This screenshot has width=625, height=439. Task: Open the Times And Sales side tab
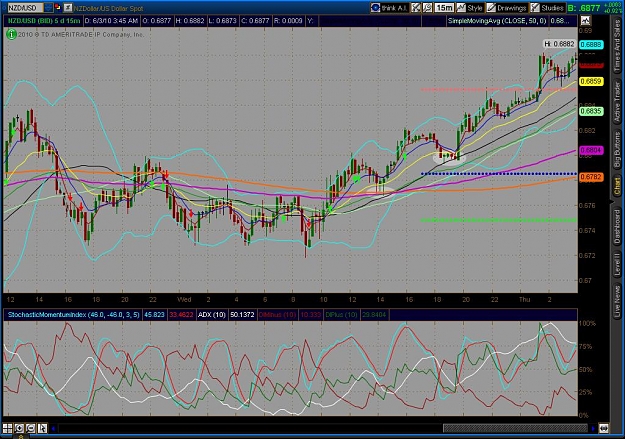(617, 45)
